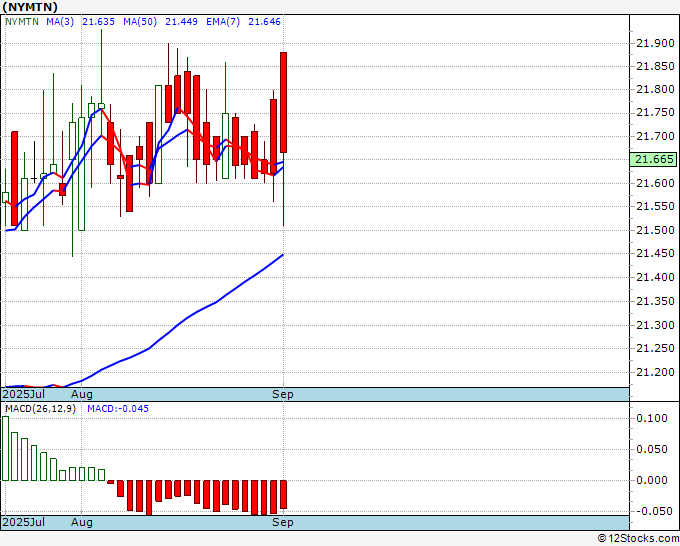Click the 21.400 price axis label
Screen dimensions: 680x546
pyautogui.click(x=655, y=277)
